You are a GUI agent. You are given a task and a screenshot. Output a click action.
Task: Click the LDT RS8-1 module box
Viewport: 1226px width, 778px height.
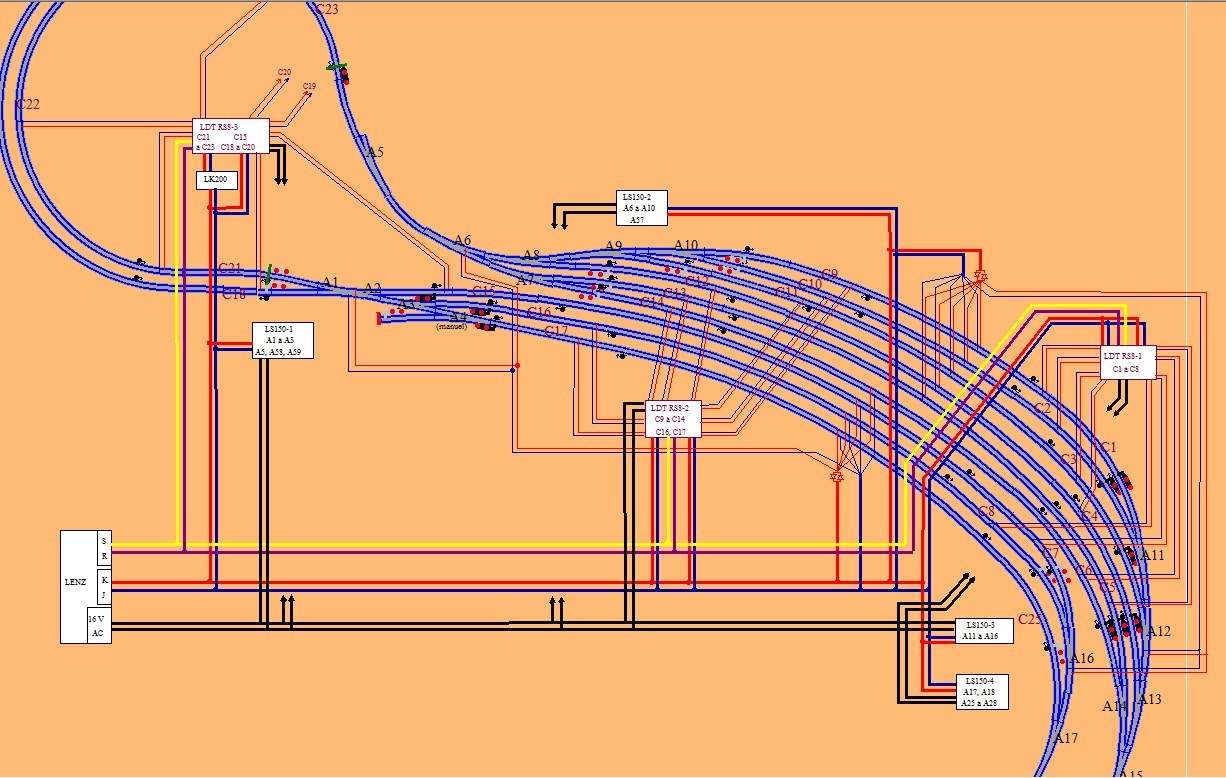click(1129, 363)
